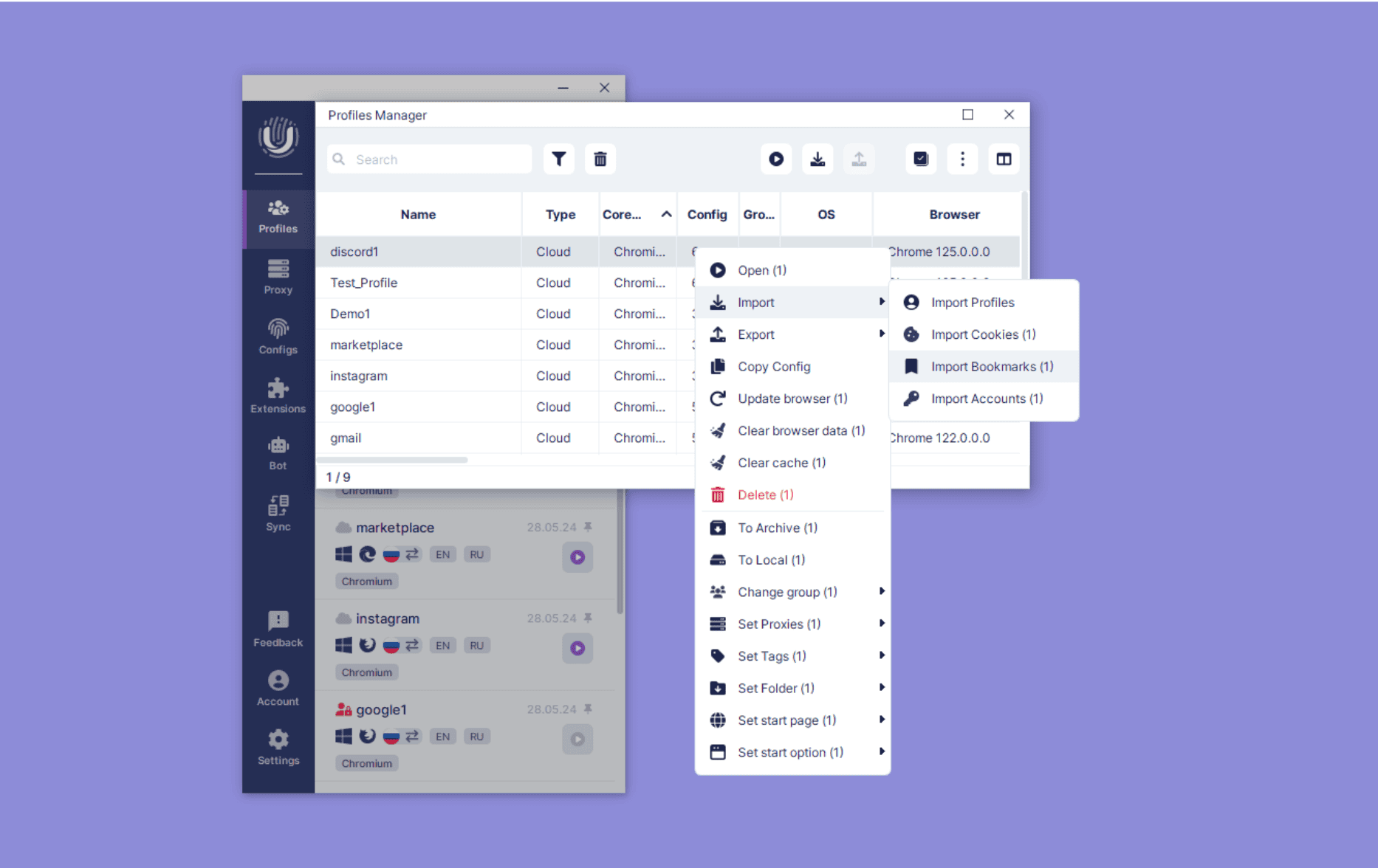Select the marketplace row in Profiles Manager table

tap(505, 345)
